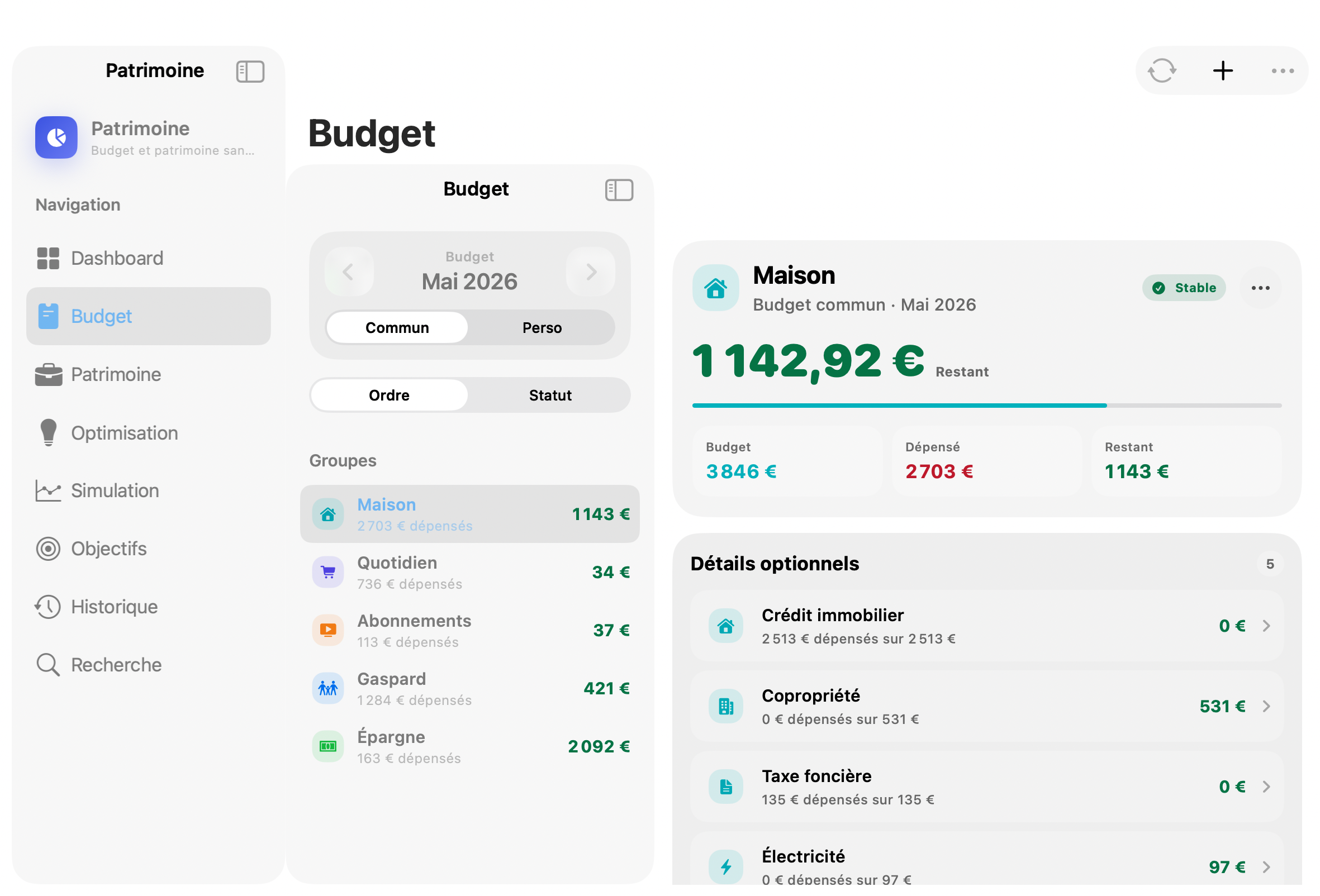Go to the next budget month

click(x=591, y=271)
